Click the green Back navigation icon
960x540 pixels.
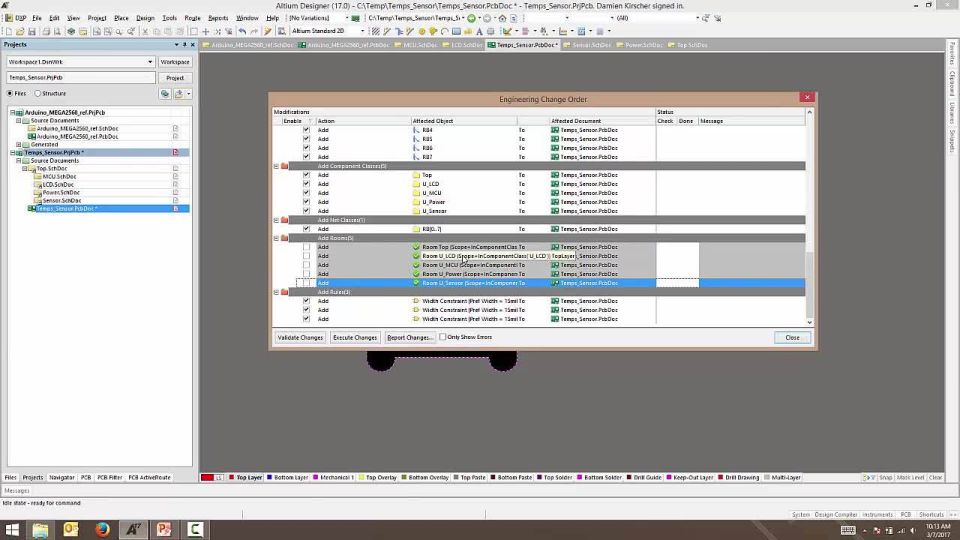click(471, 18)
